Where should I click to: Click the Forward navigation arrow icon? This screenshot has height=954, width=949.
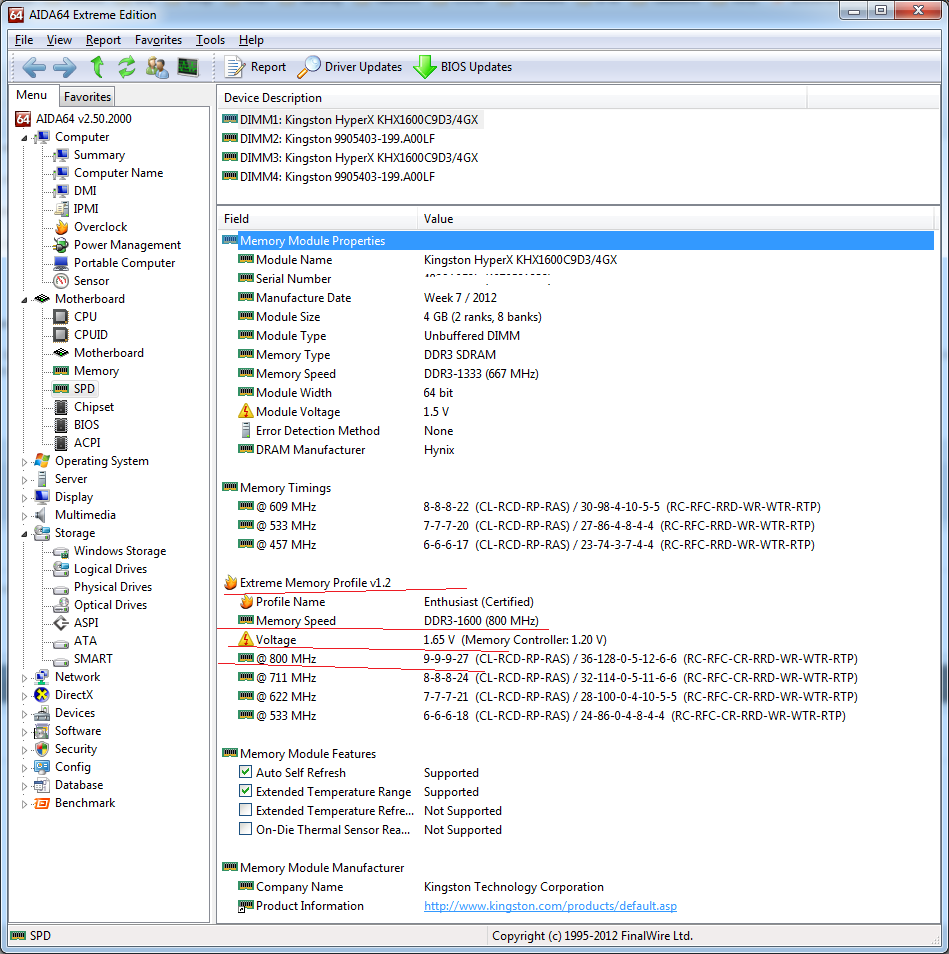pyautogui.click(x=65, y=67)
